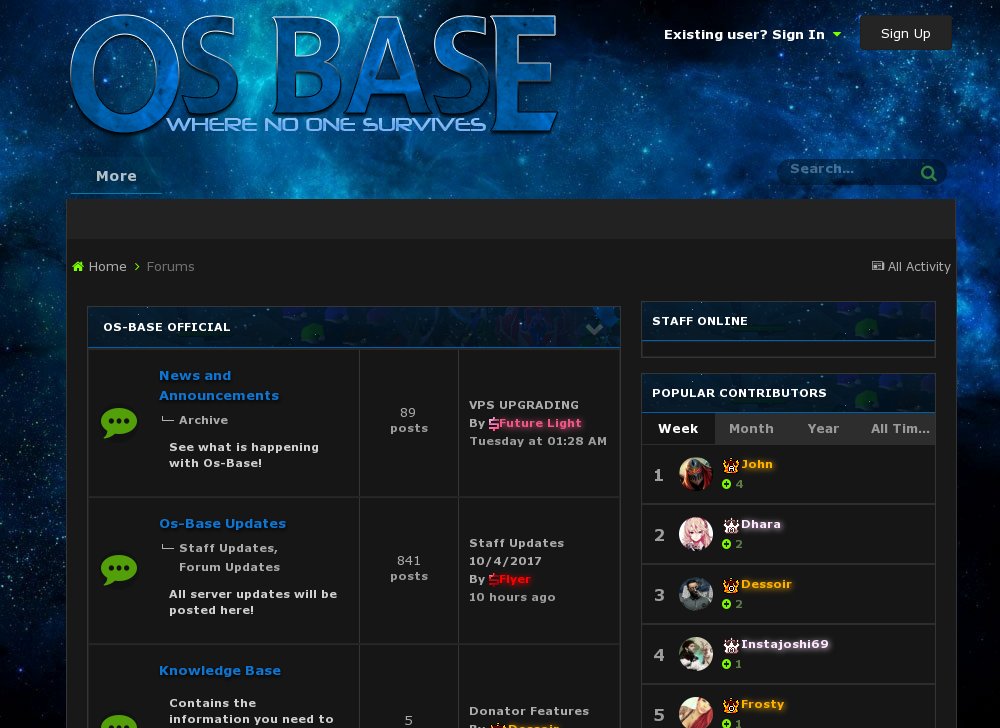This screenshot has height=728, width=1000.
Task: Open the Sign In dropdown arrow
Action: point(837,33)
